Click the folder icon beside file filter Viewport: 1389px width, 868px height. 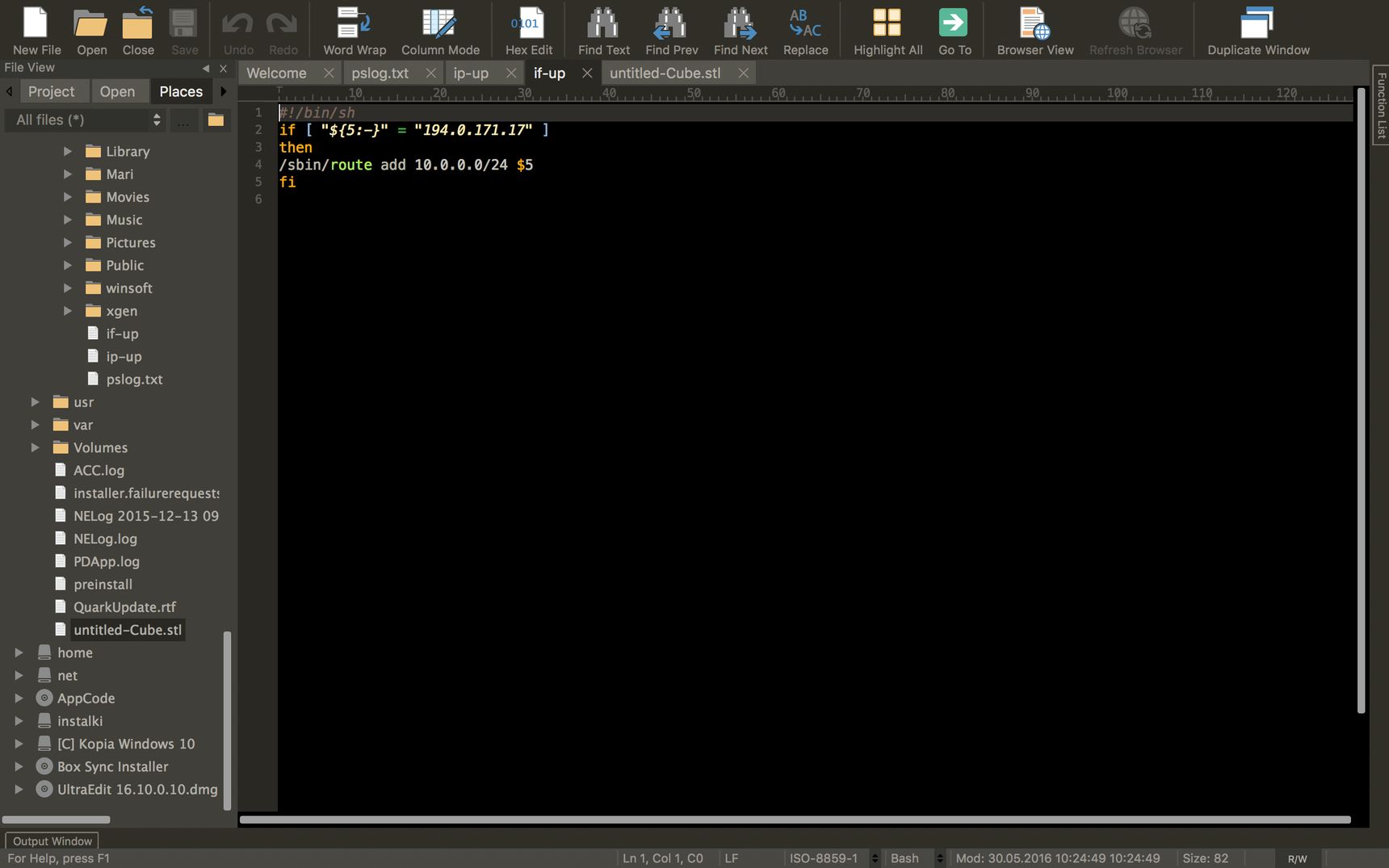click(x=216, y=120)
